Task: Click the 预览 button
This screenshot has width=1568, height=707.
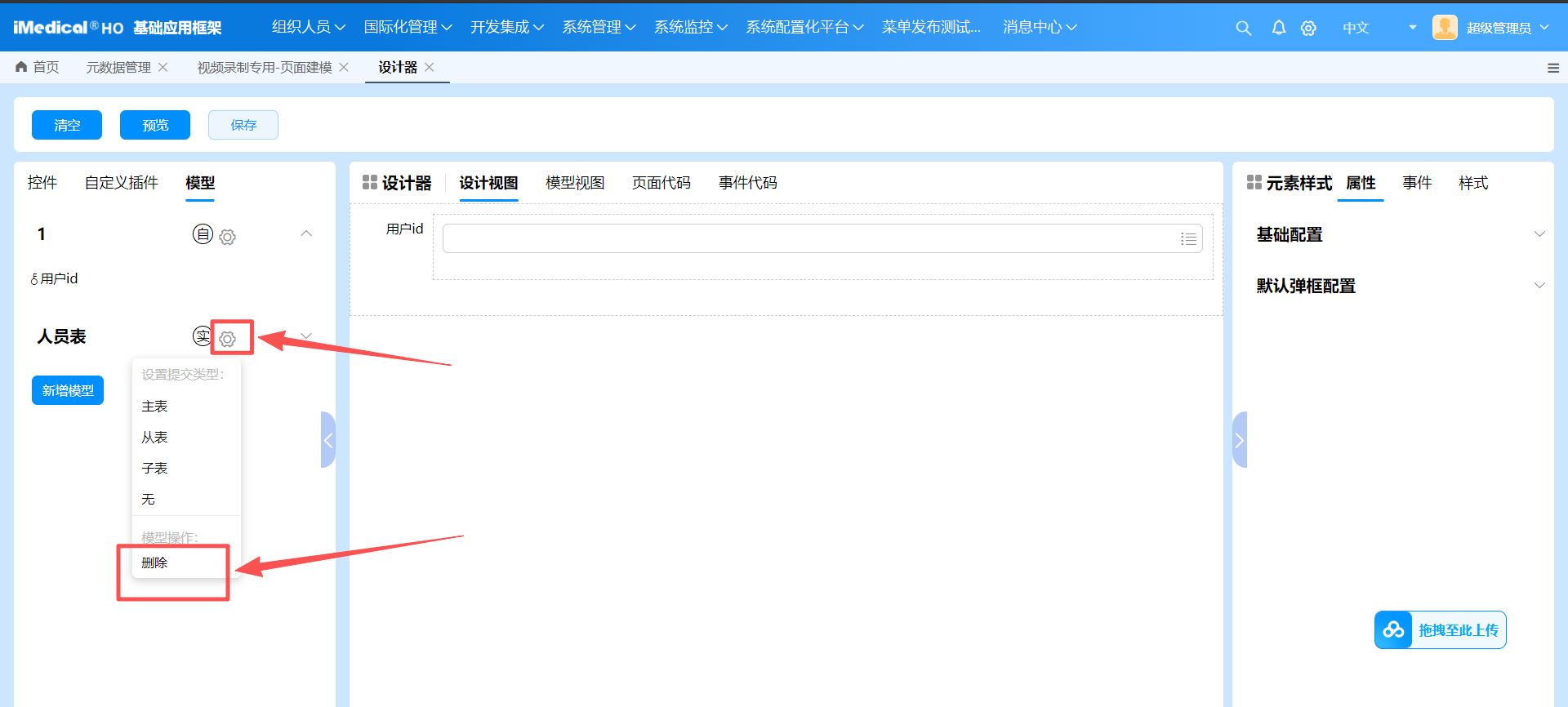Action: pos(155,125)
